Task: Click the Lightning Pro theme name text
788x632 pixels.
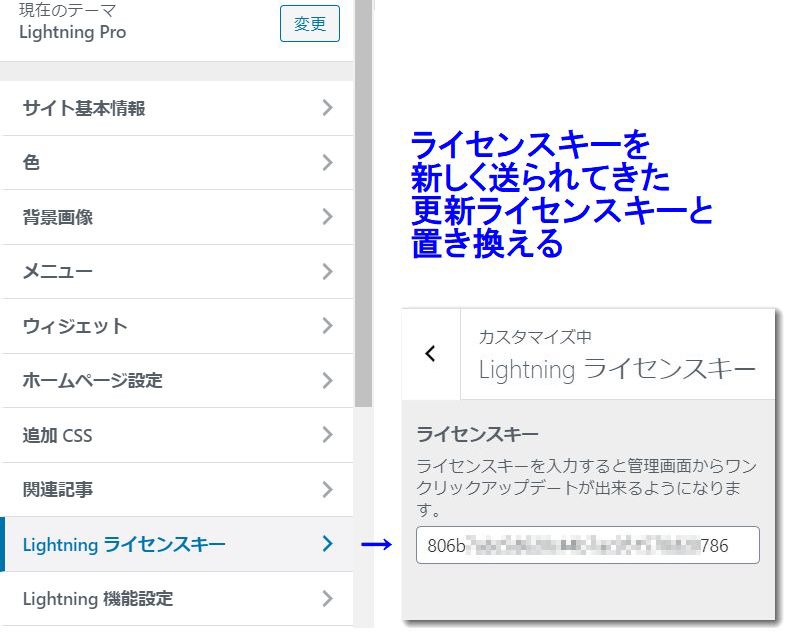Action: [72, 32]
